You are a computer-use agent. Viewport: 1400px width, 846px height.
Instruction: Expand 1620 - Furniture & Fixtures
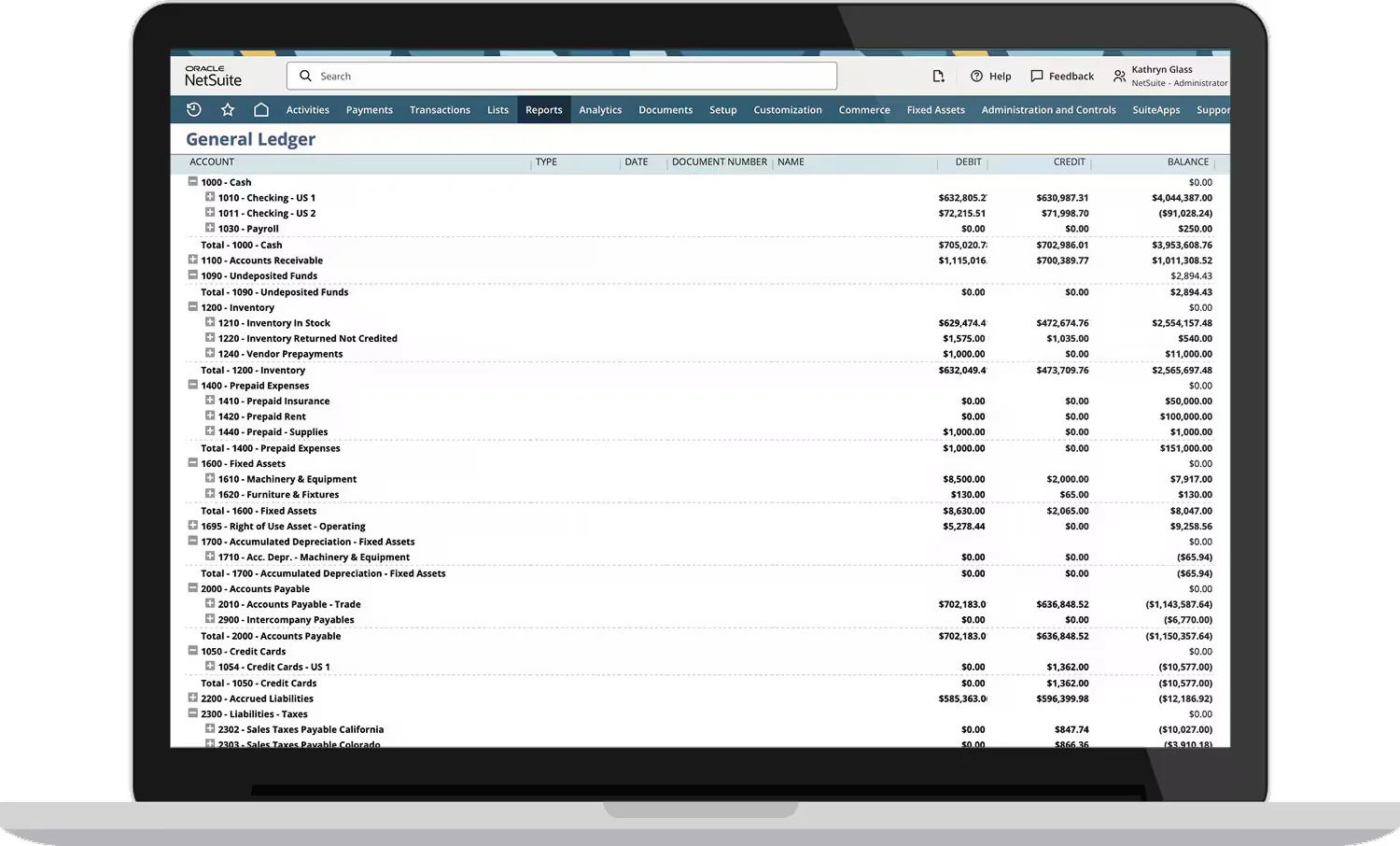coord(210,493)
